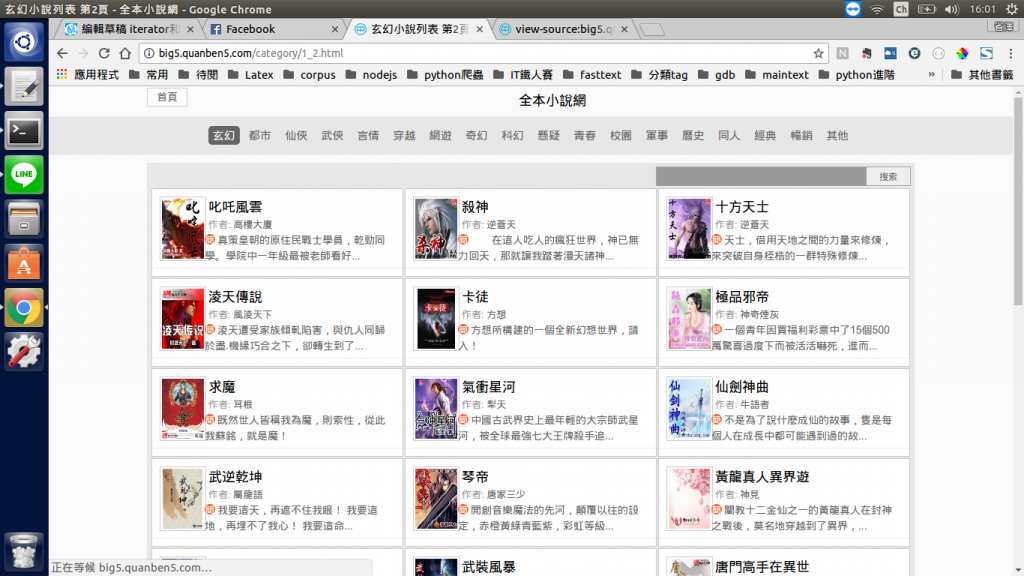Close the Facebook tab
The height and width of the screenshot is (576, 1024).
tap(335, 29)
